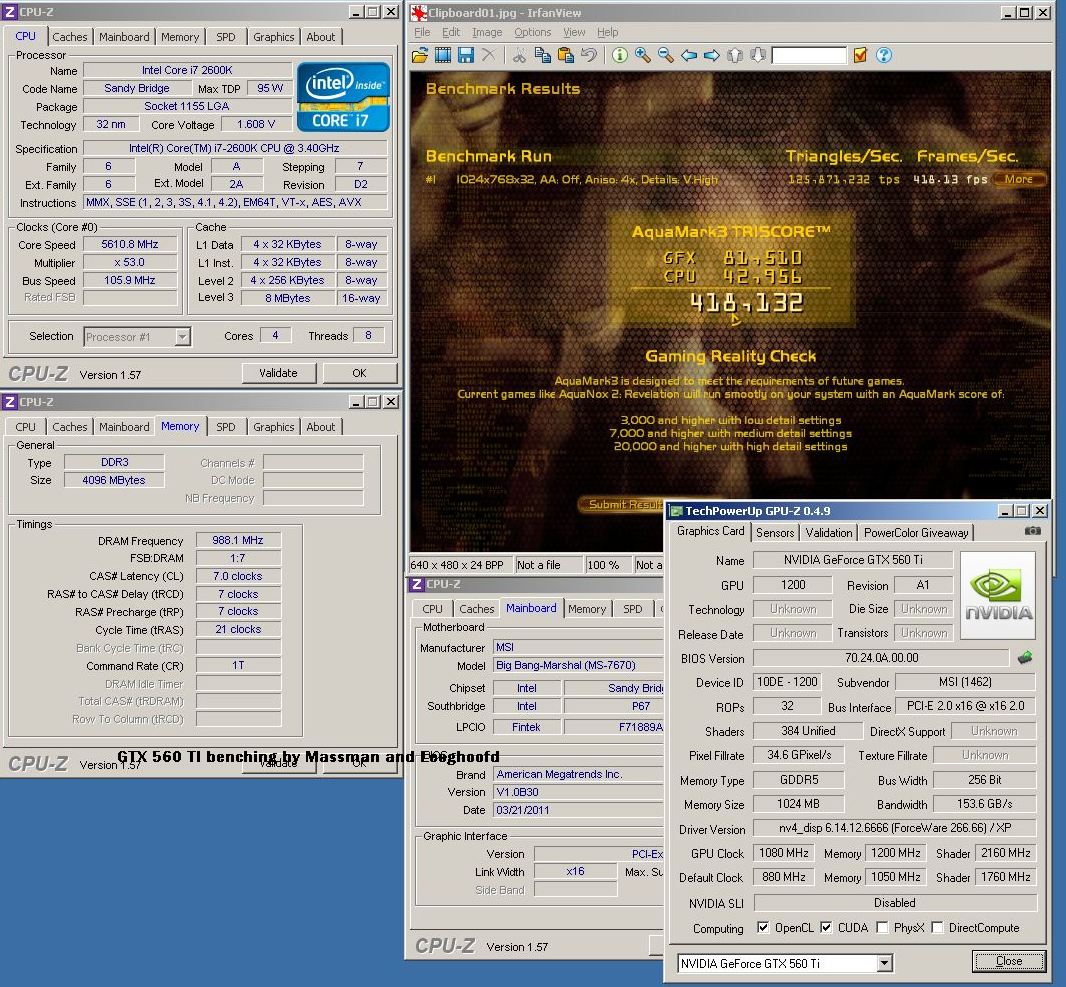Image resolution: width=1066 pixels, height=987 pixels.
Task: Go to previous image with left arrow
Action: click(x=689, y=56)
